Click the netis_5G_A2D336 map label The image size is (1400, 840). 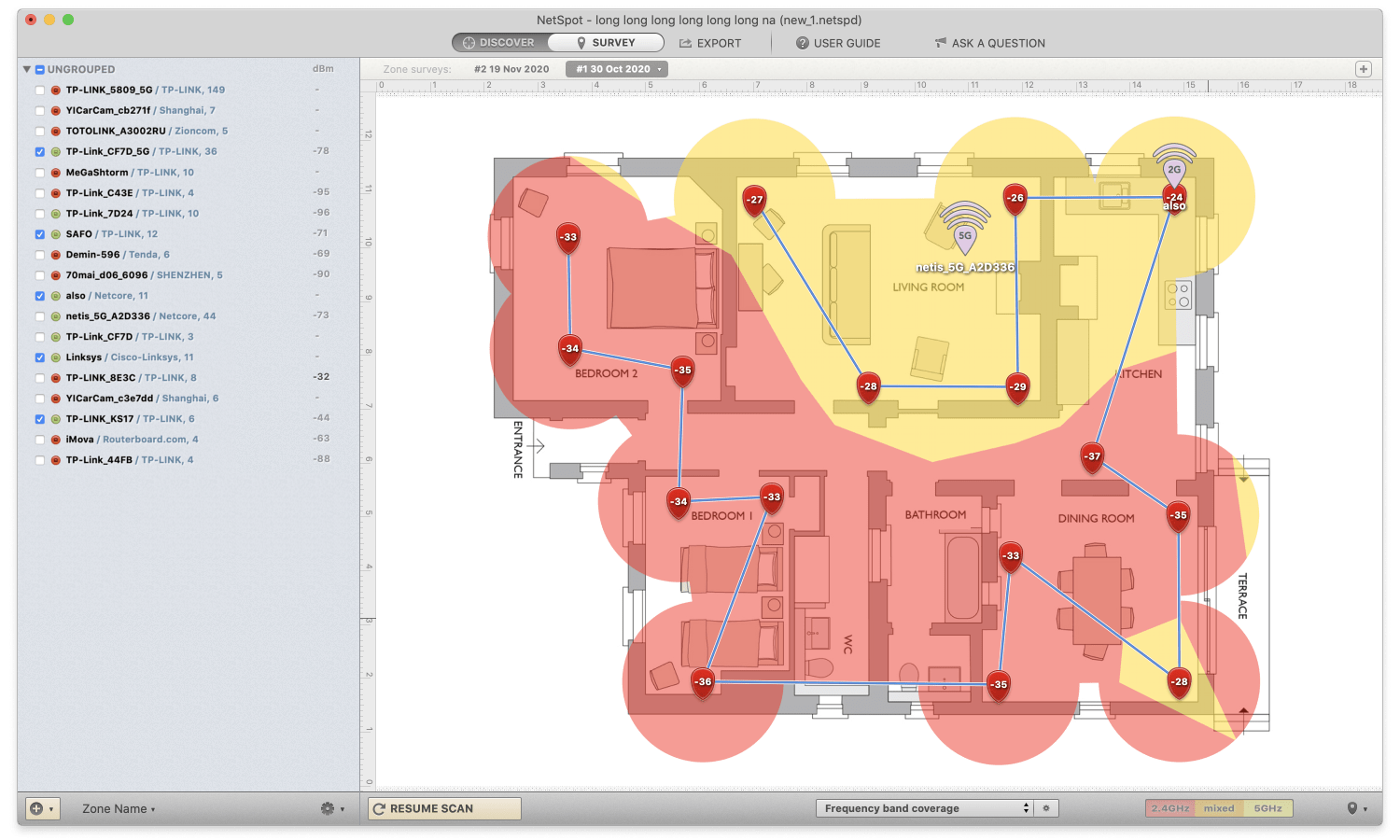965,268
